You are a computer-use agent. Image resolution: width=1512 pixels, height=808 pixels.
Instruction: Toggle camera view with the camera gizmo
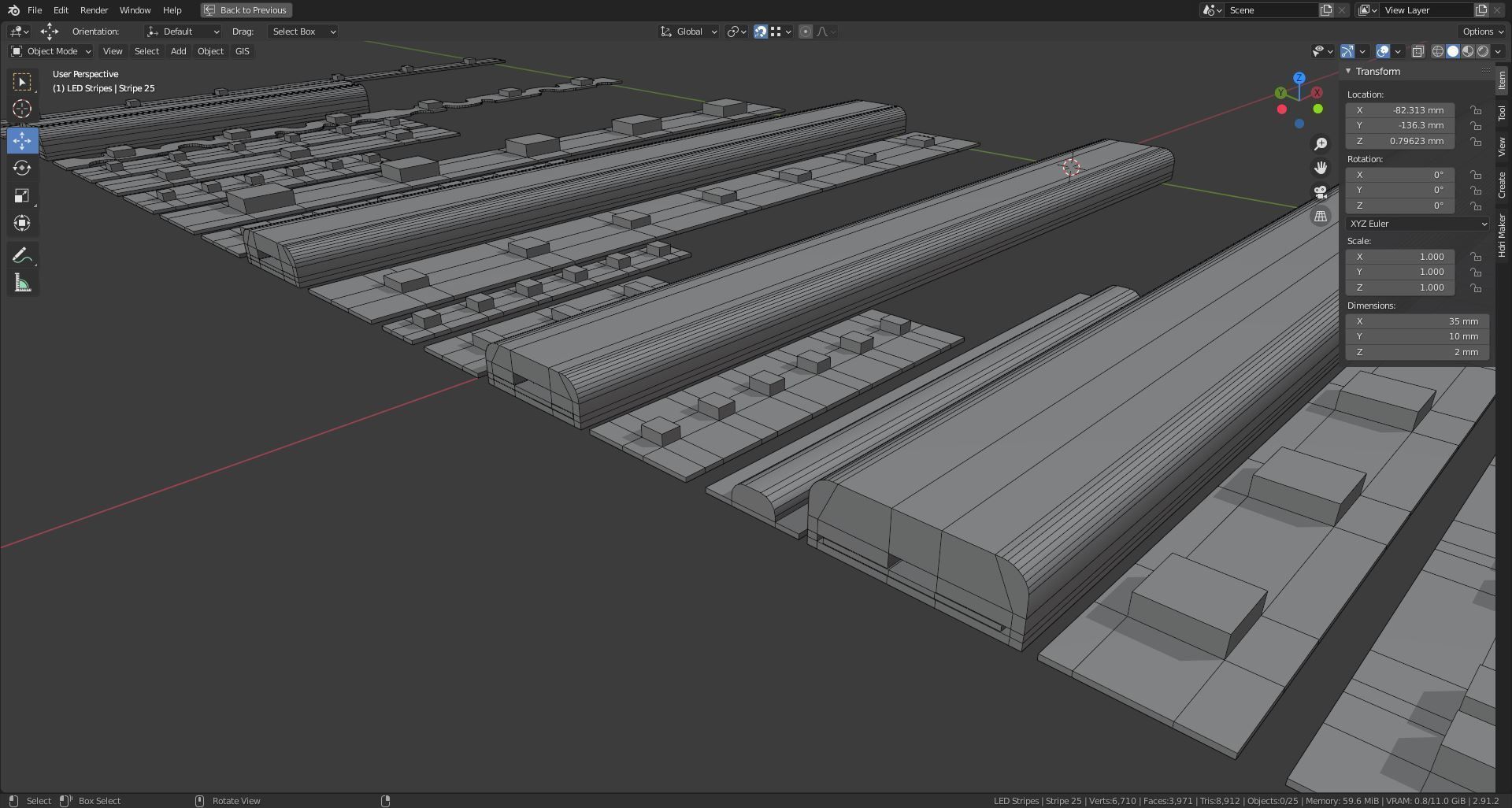click(x=1321, y=192)
